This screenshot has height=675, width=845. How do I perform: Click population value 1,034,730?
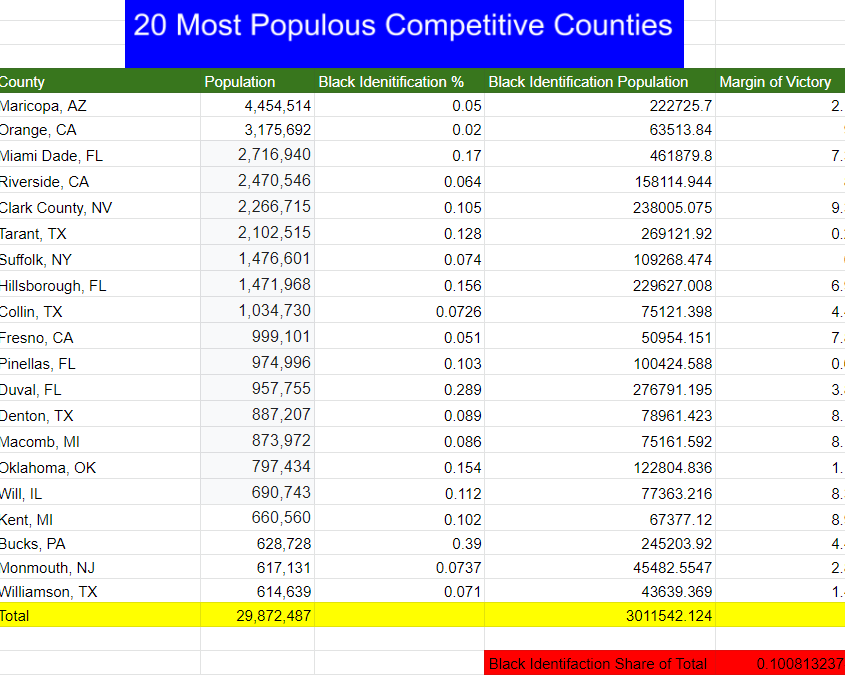[x=258, y=310]
